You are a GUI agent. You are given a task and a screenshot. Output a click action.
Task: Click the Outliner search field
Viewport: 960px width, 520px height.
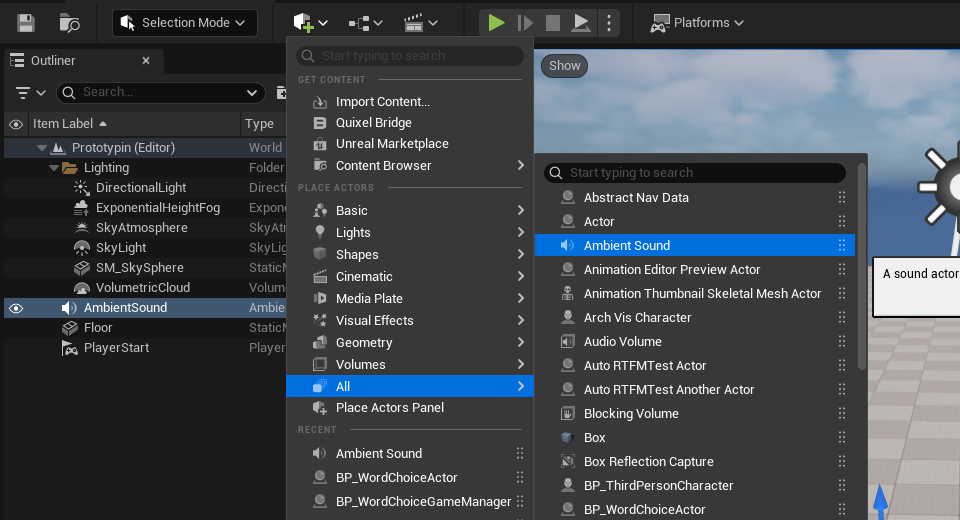pyautogui.click(x=160, y=92)
